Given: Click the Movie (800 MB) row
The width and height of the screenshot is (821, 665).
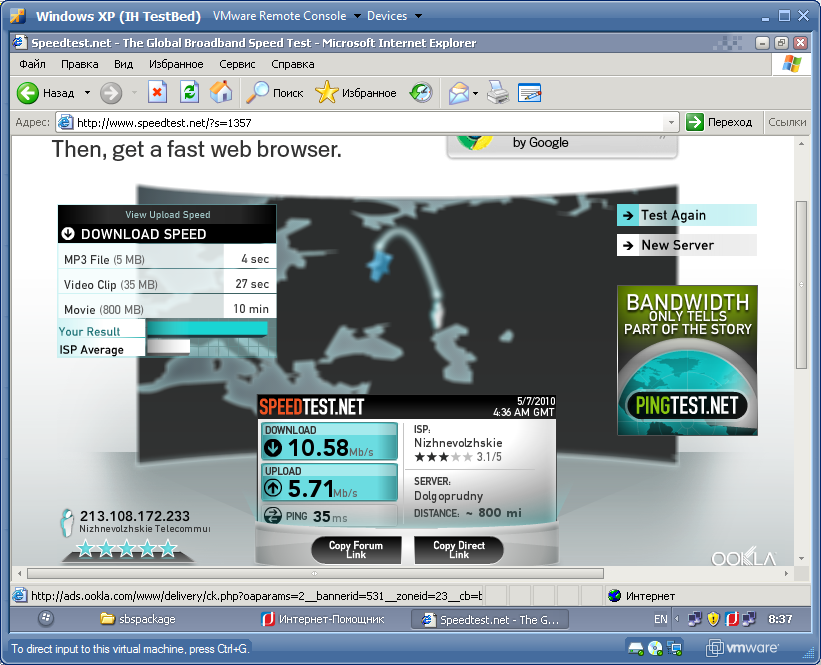Looking at the screenshot, I should pos(167,309).
